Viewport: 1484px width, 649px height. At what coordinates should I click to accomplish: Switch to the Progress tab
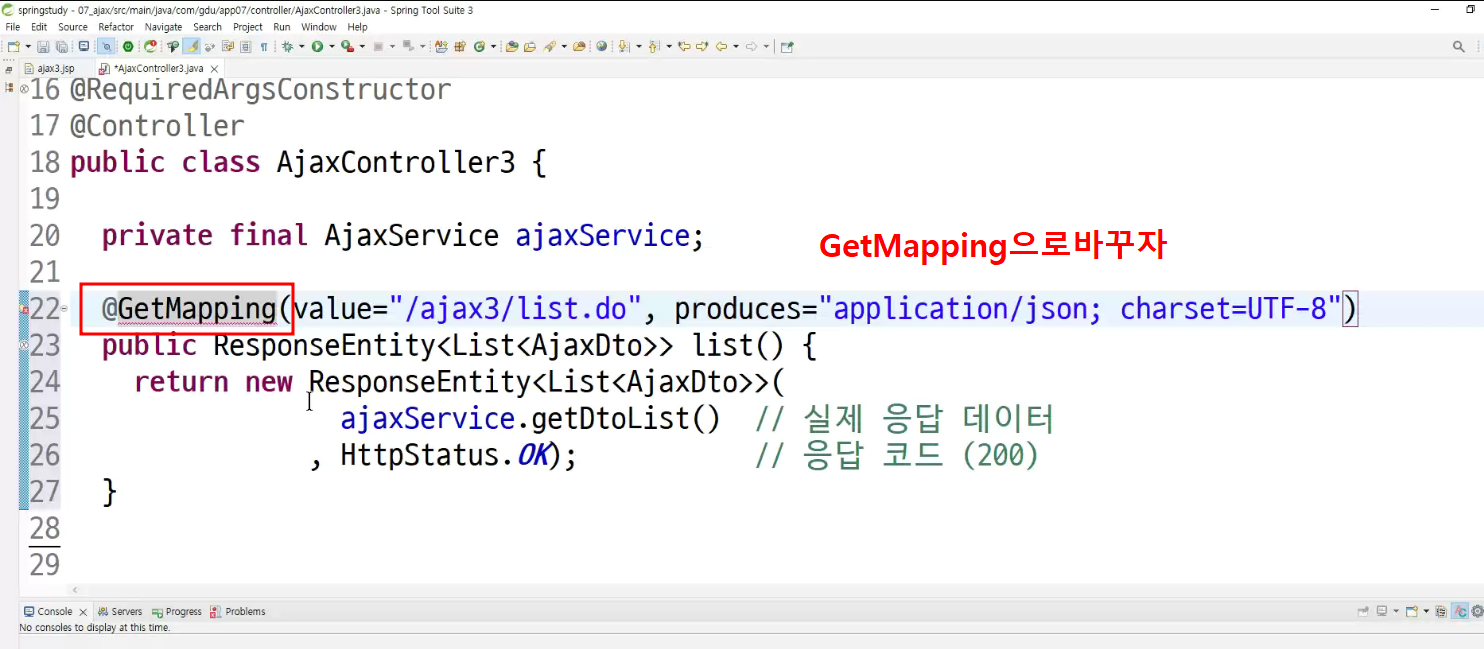[177, 611]
